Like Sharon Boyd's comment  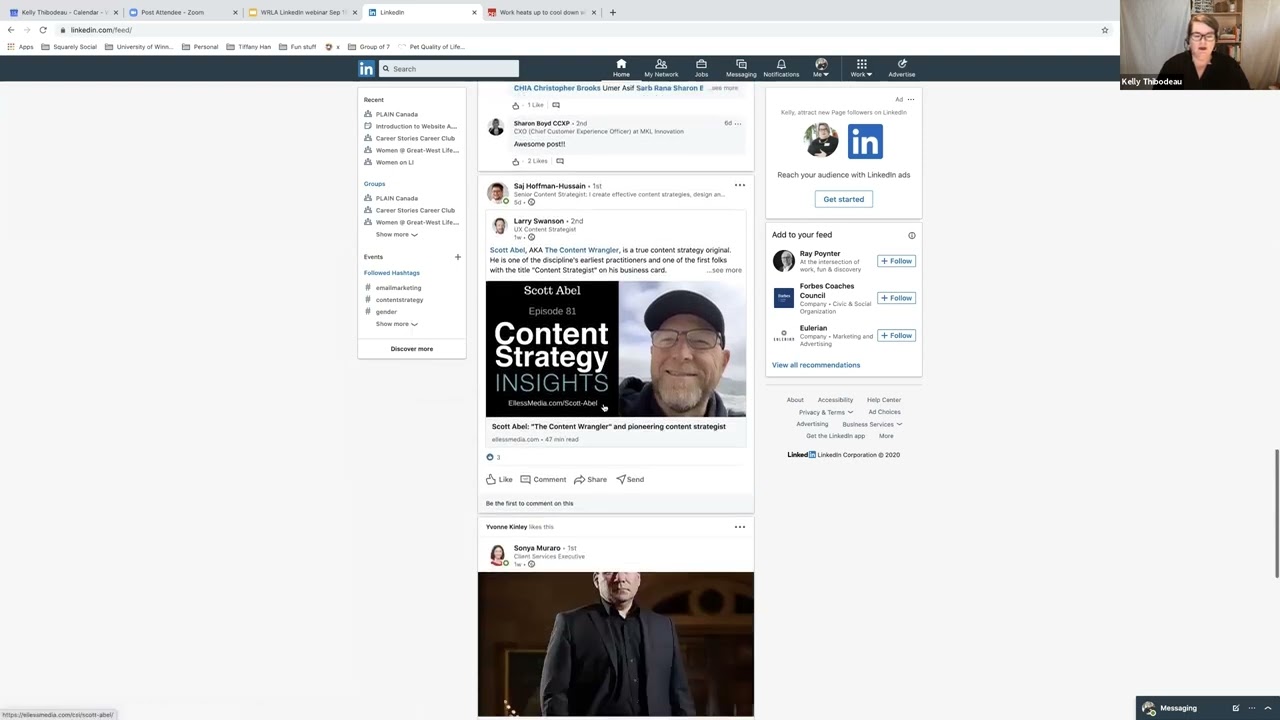[x=516, y=161]
